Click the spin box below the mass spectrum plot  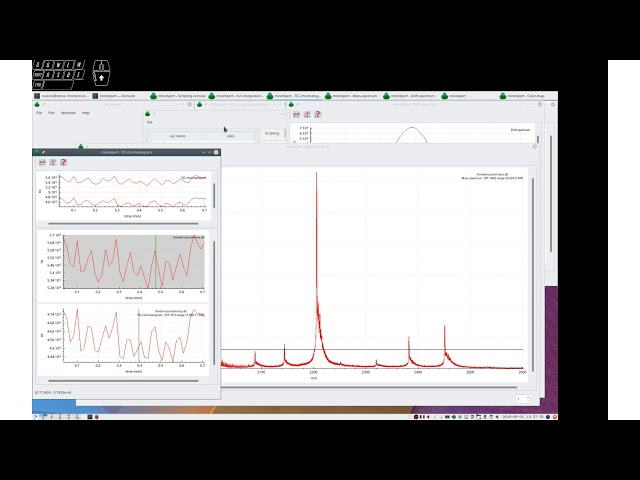521,398
